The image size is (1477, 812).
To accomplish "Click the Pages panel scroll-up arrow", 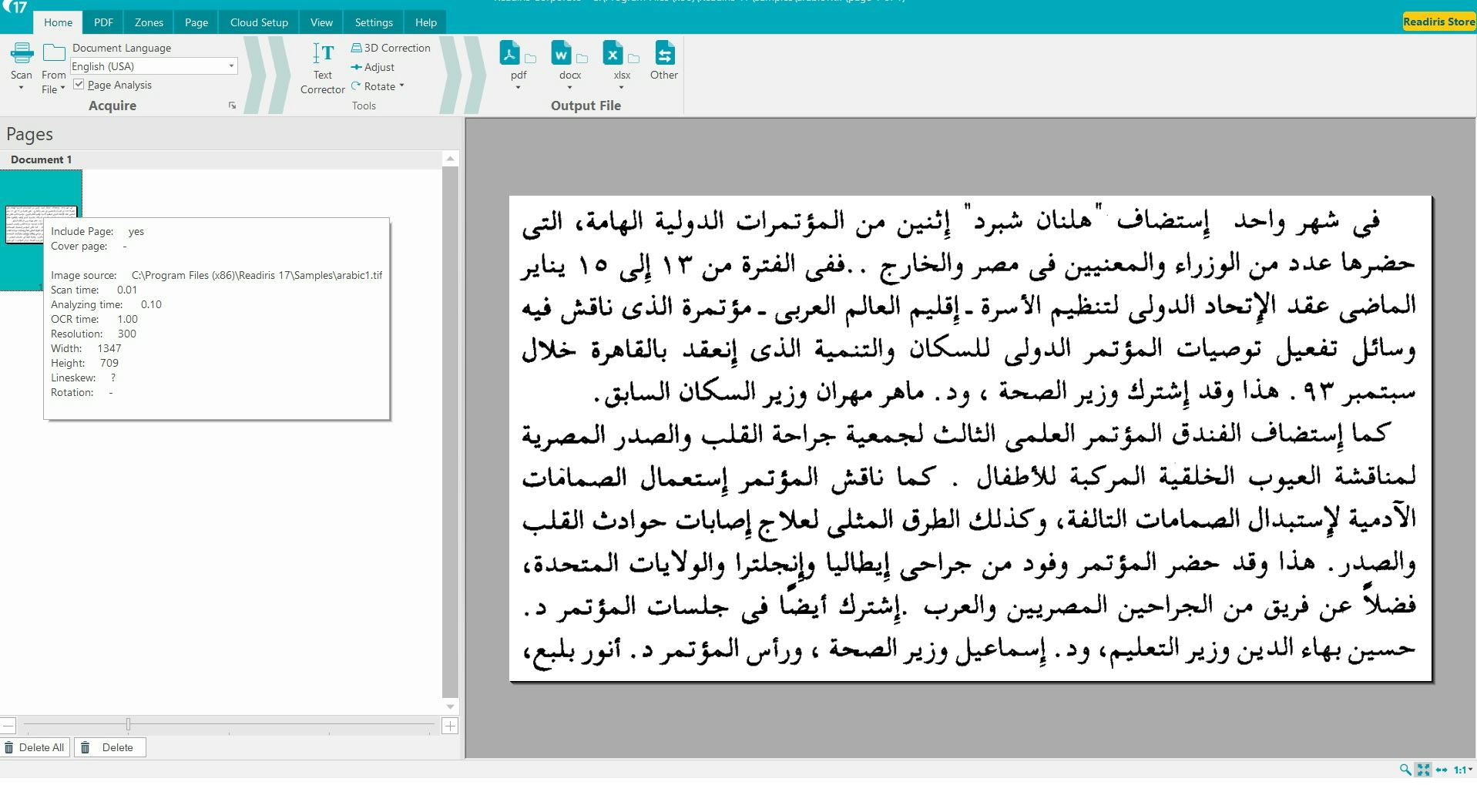I will (x=451, y=159).
